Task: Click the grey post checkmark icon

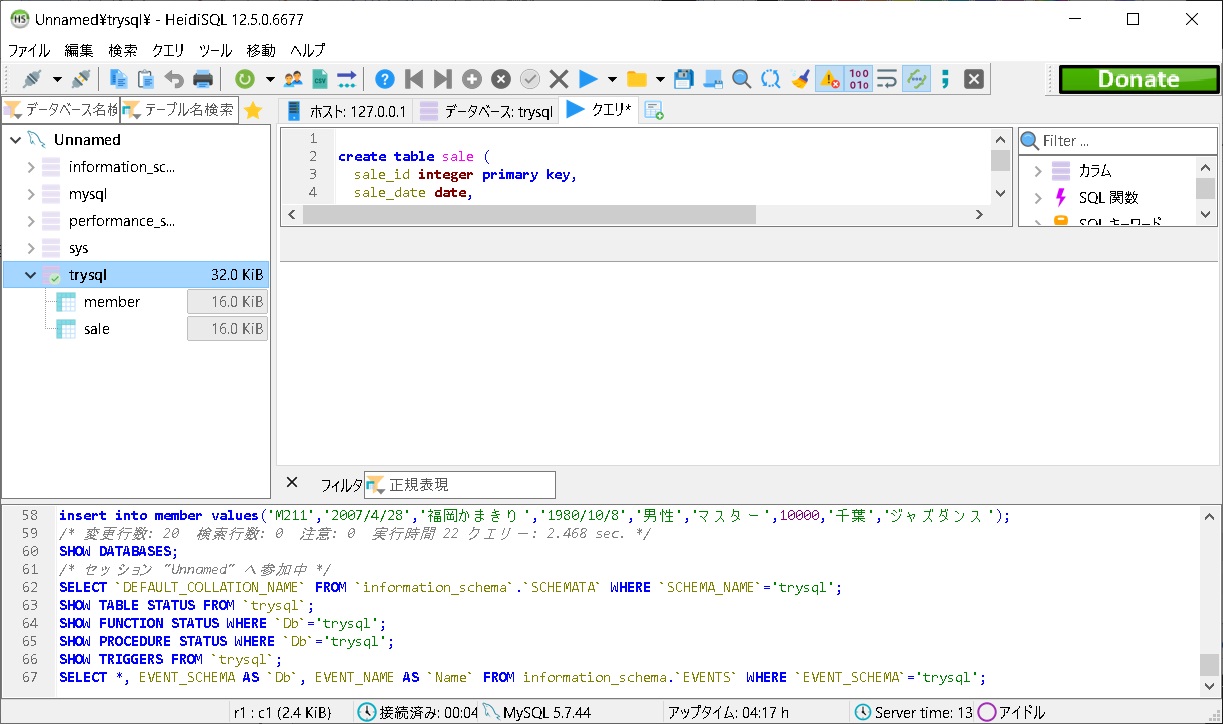Action: [x=530, y=79]
